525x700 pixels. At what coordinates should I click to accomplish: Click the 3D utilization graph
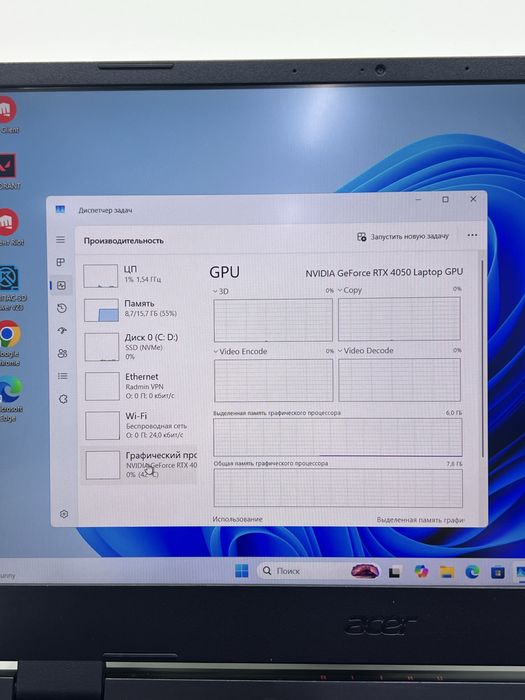[273, 321]
